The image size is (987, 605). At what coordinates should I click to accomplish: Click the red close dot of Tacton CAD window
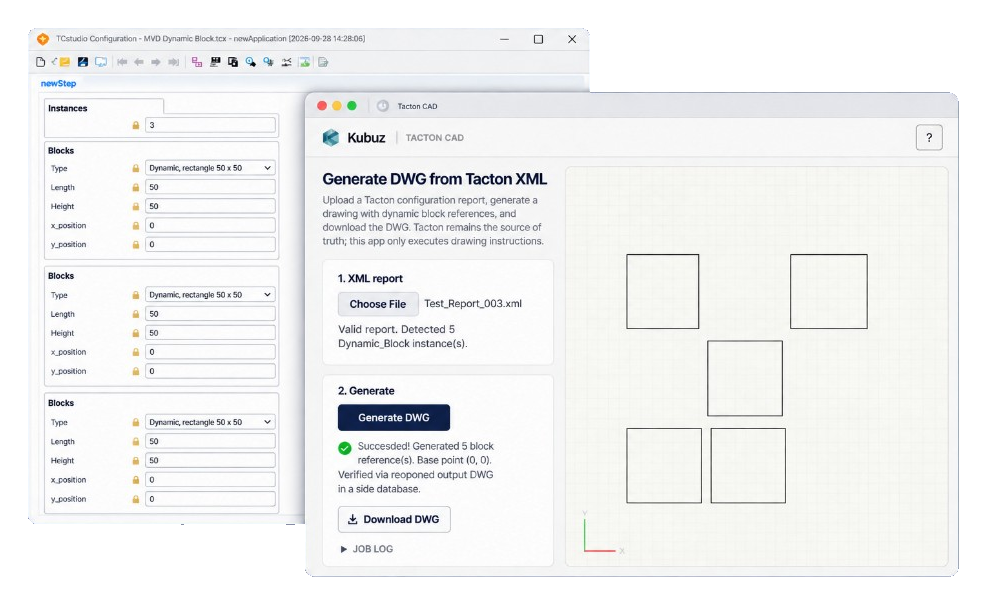pos(322,106)
